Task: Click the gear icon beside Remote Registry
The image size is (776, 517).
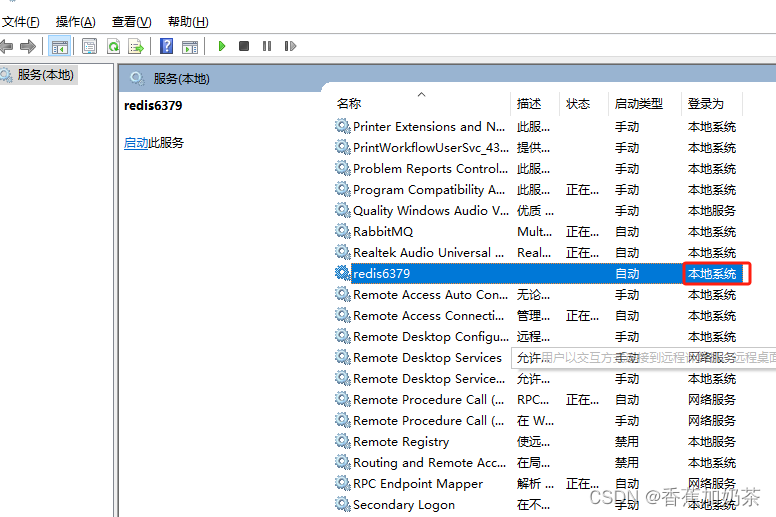Action: [x=342, y=441]
